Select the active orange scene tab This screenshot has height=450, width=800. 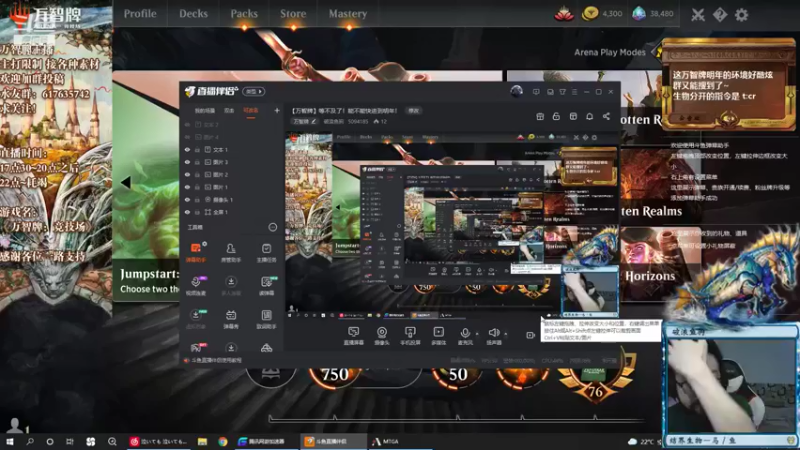251,111
